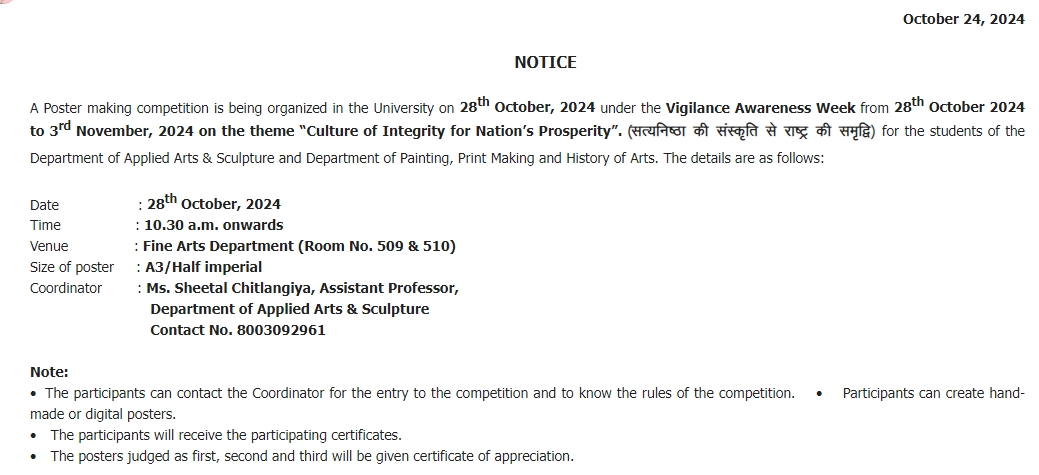Click the NOTICE heading
The image size is (1039, 475).
(545, 62)
